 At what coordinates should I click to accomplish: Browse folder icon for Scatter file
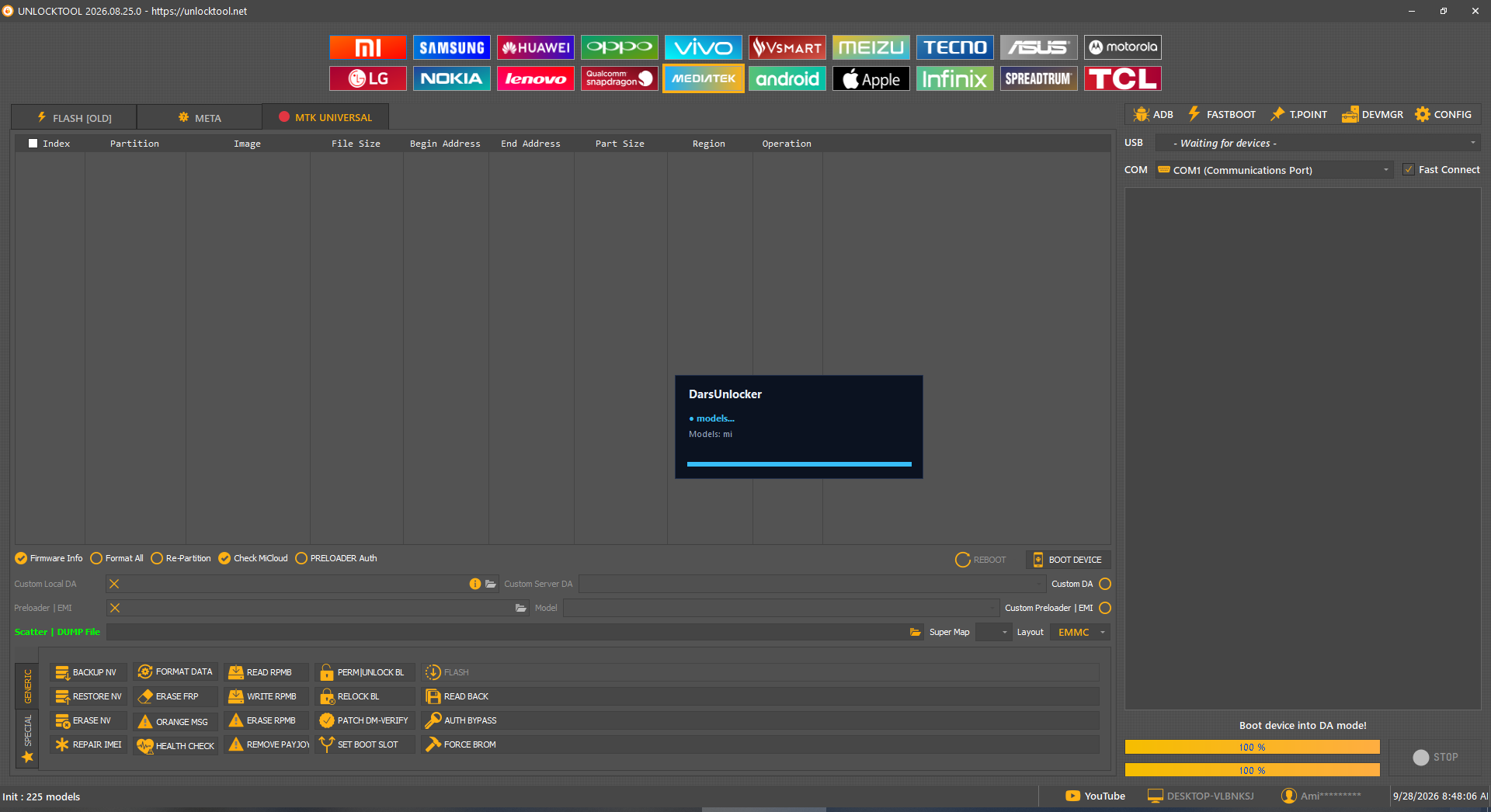[916, 632]
